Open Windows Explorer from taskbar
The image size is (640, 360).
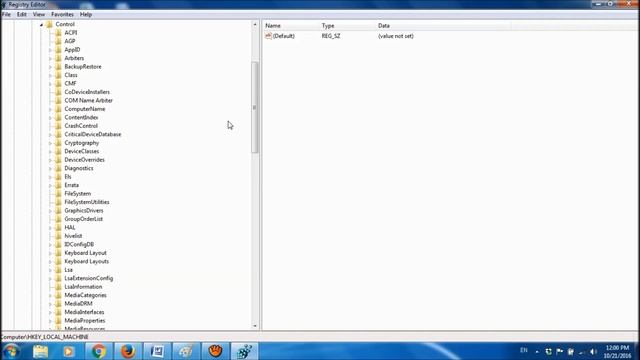(40, 351)
